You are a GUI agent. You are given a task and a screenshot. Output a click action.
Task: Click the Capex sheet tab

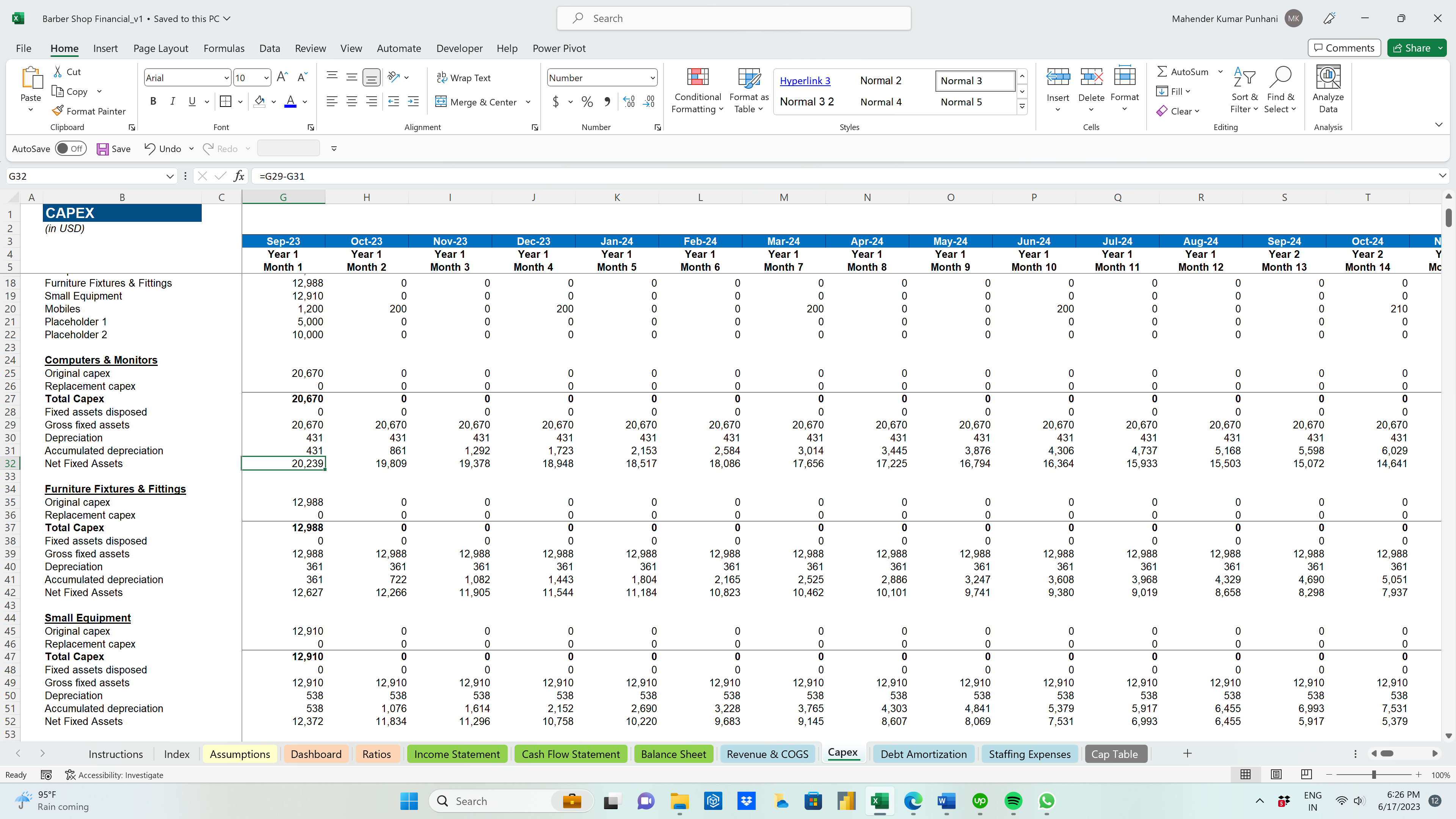(x=843, y=753)
